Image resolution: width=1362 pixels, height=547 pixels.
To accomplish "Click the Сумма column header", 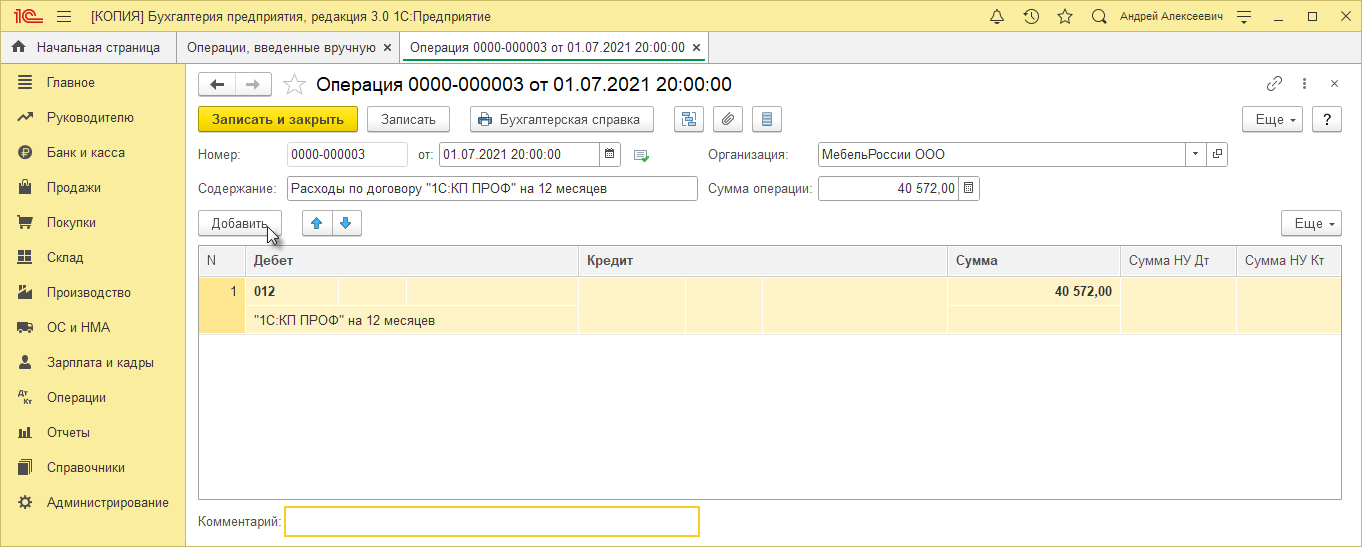I will tap(1034, 260).
